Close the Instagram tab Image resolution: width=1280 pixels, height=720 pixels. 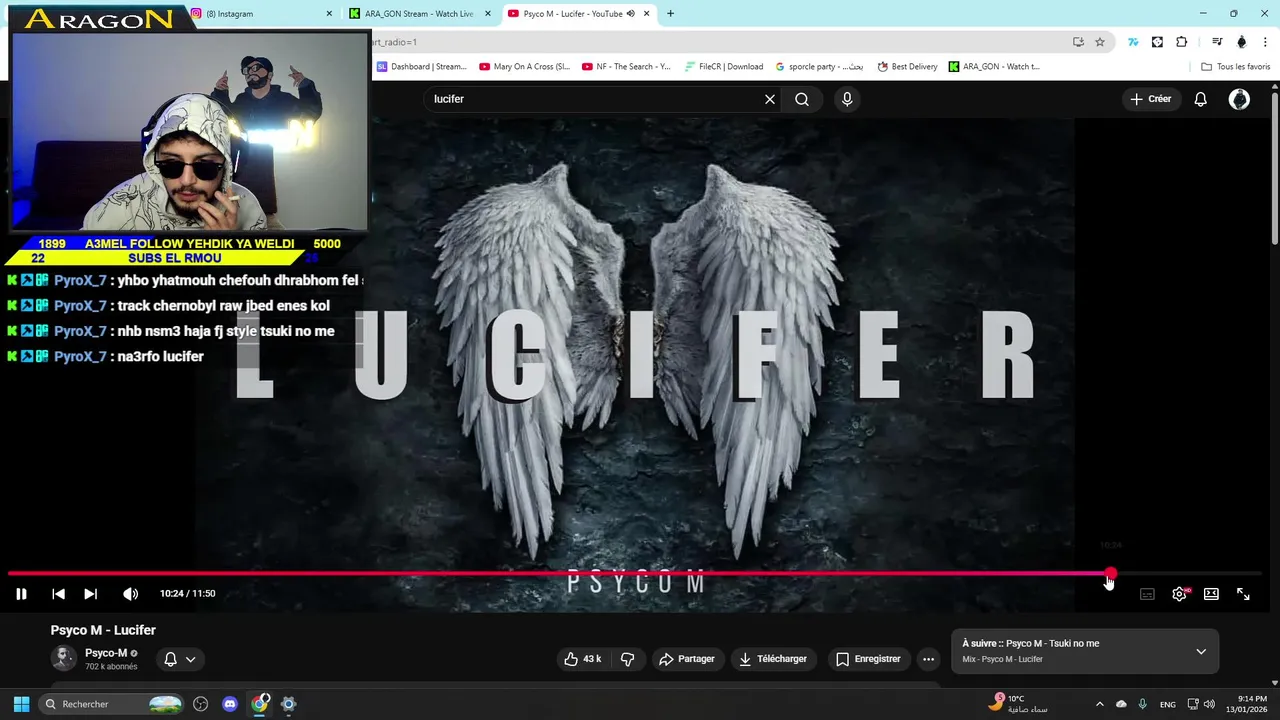pyautogui.click(x=329, y=14)
